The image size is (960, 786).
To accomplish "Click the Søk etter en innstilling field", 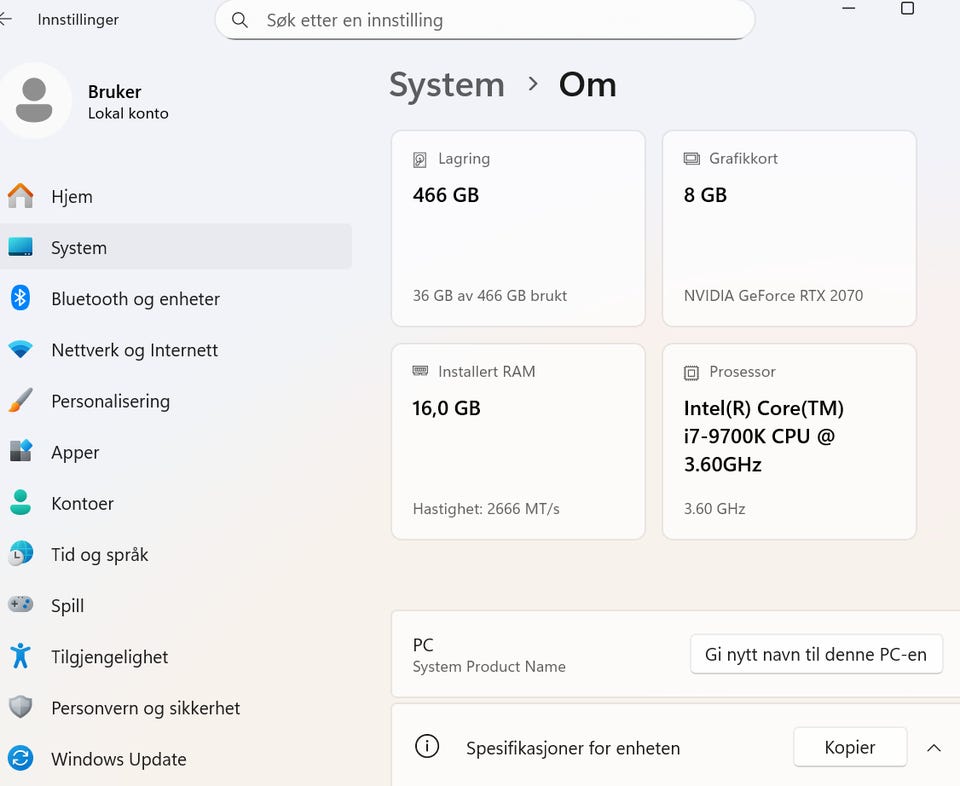I will (x=485, y=20).
